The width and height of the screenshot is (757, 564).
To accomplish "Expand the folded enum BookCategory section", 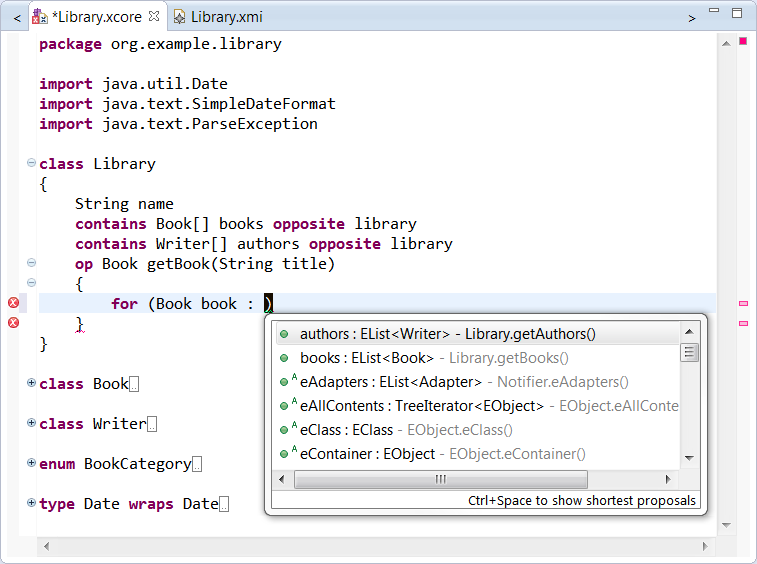I will coord(31,463).
